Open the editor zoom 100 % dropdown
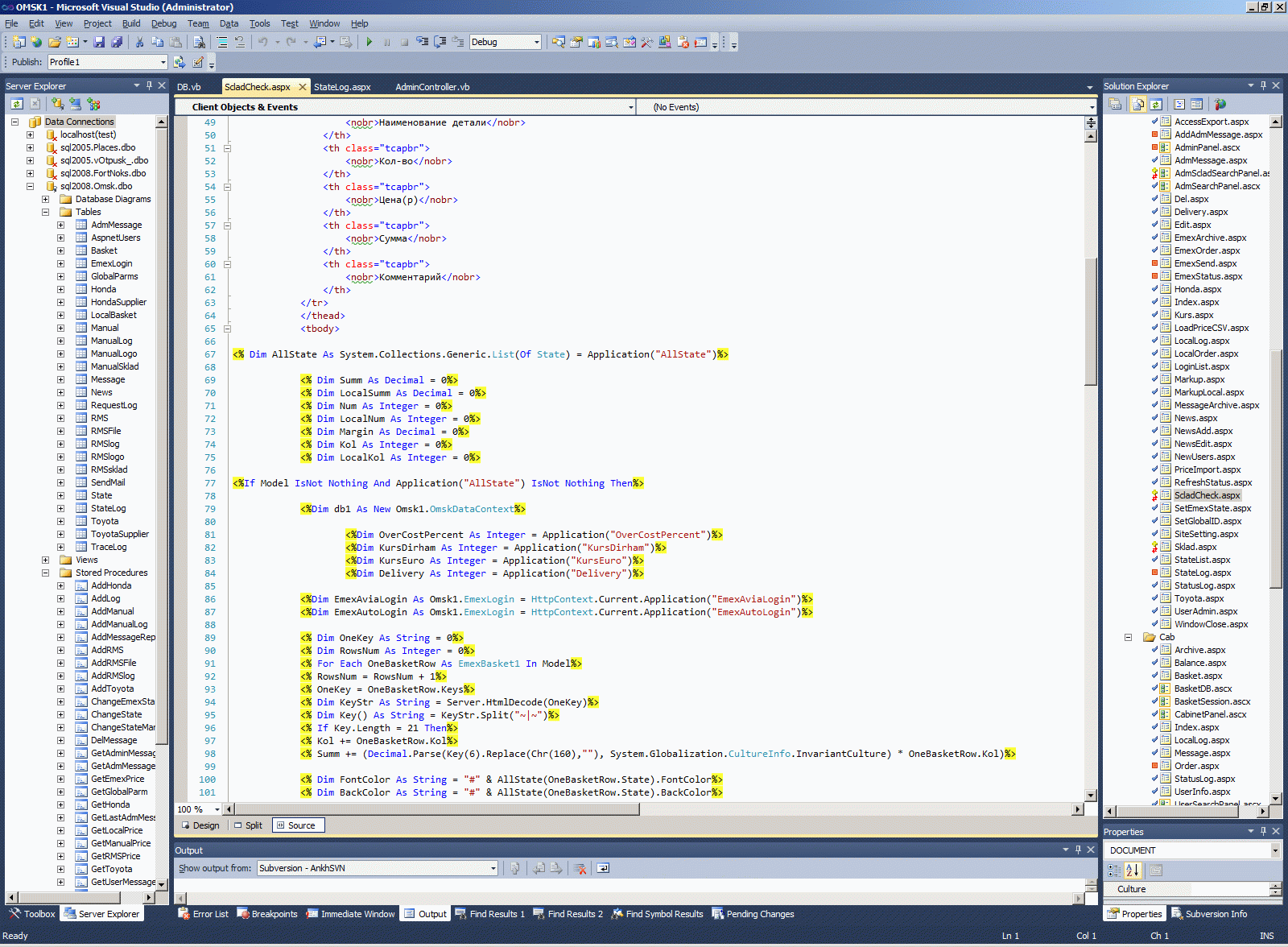This screenshot has width=1288, height=947. point(217,809)
